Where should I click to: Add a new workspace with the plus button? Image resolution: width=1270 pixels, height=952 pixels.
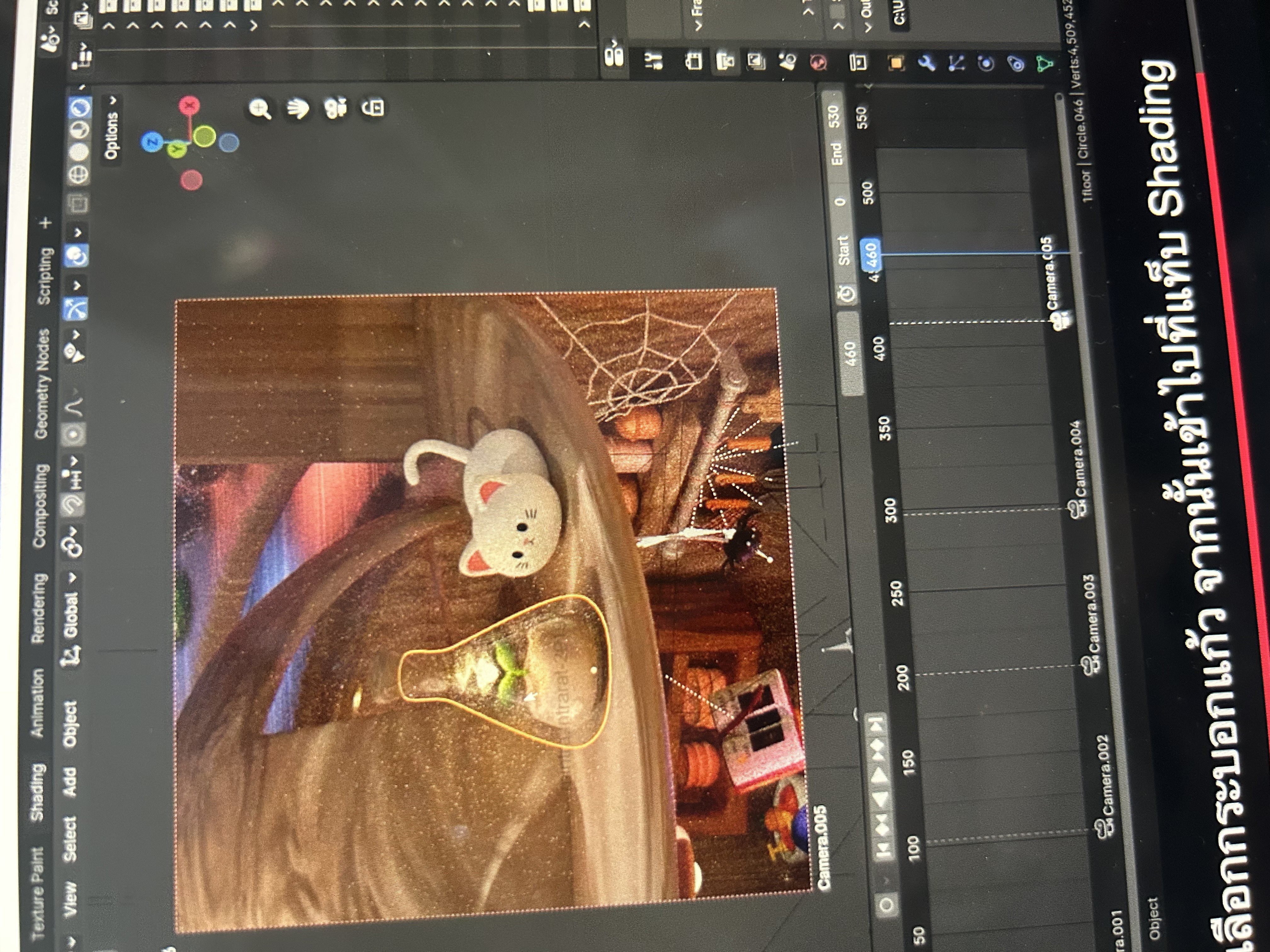(x=46, y=223)
